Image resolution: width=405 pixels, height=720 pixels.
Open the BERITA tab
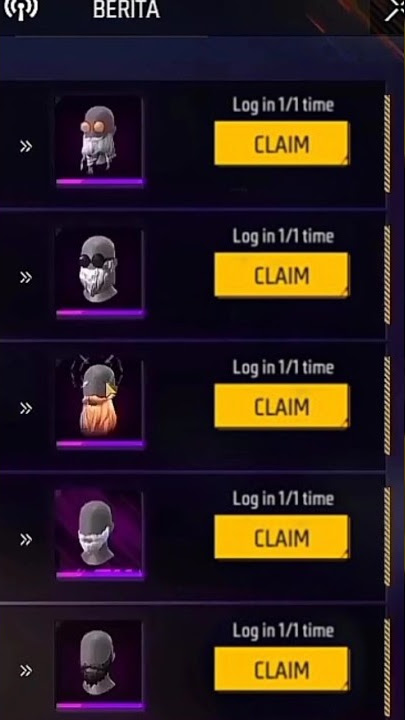click(126, 10)
